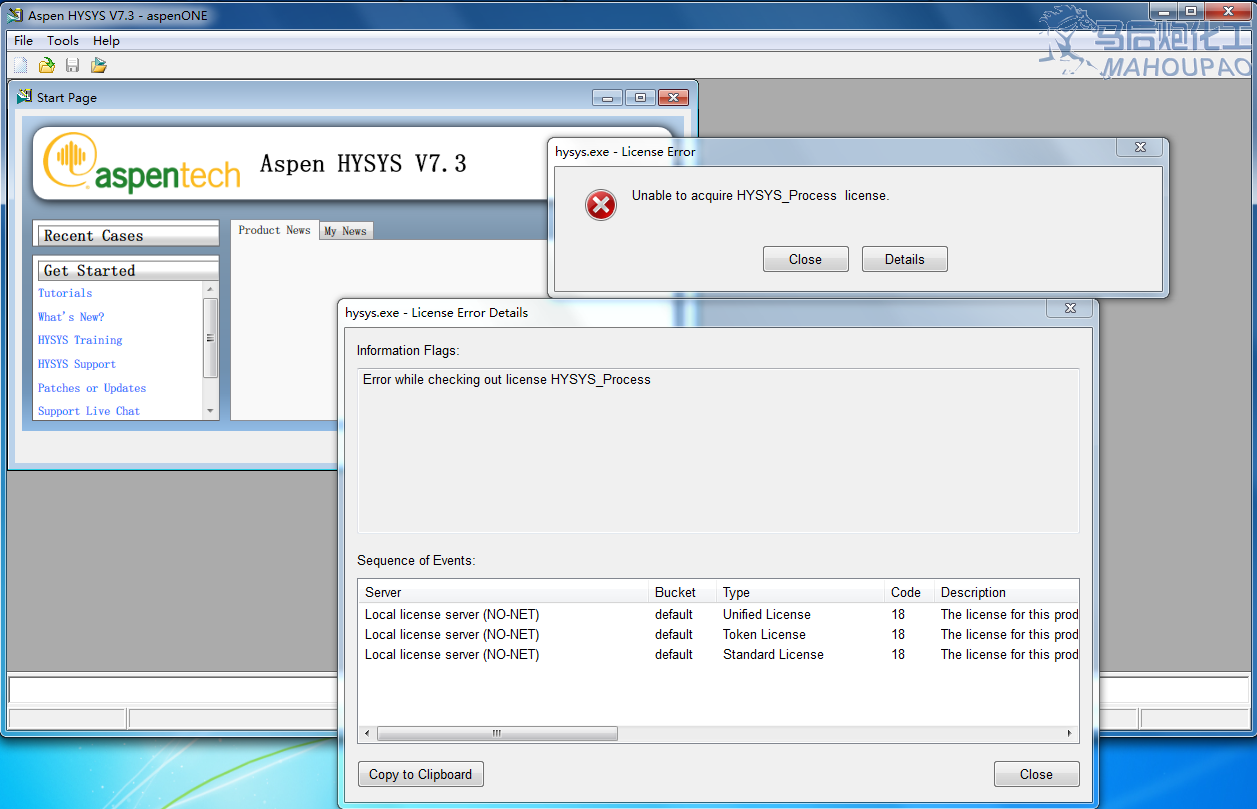Image resolution: width=1257 pixels, height=809 pixels.
Task: Sort events by the Code column header
Action: coord(908,592)
